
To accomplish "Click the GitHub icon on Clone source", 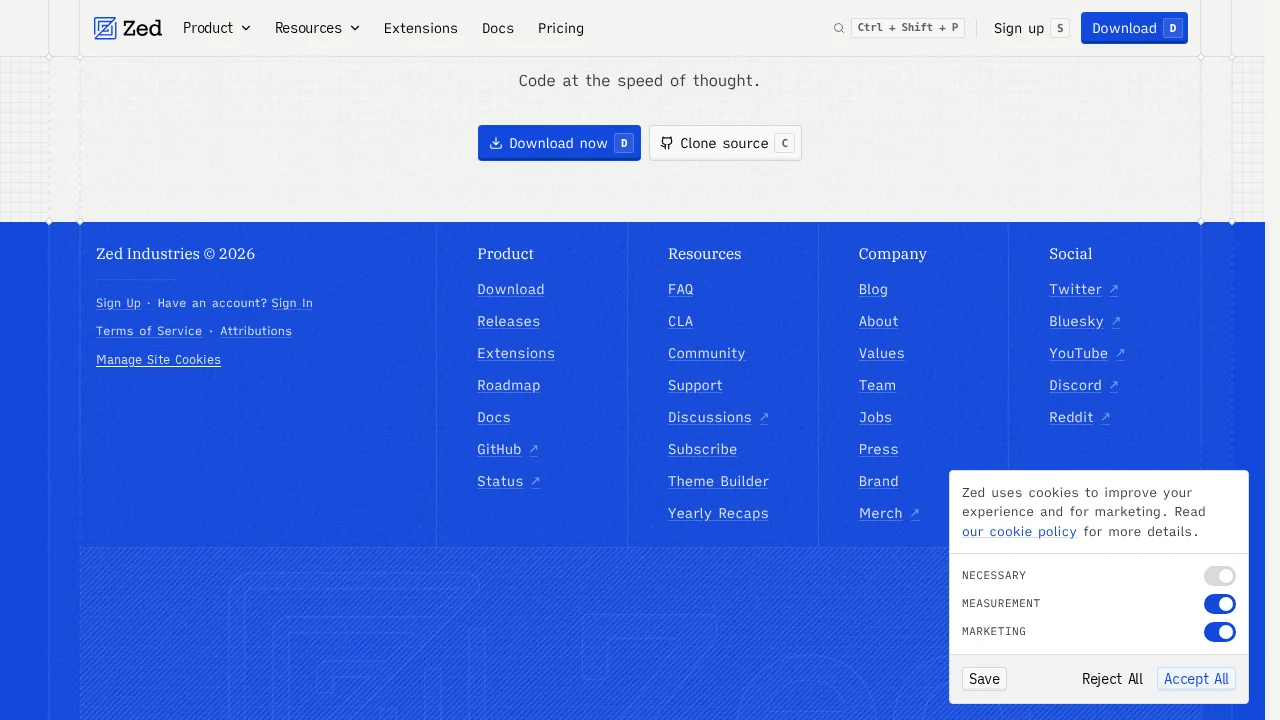I will tap(667, 143).
